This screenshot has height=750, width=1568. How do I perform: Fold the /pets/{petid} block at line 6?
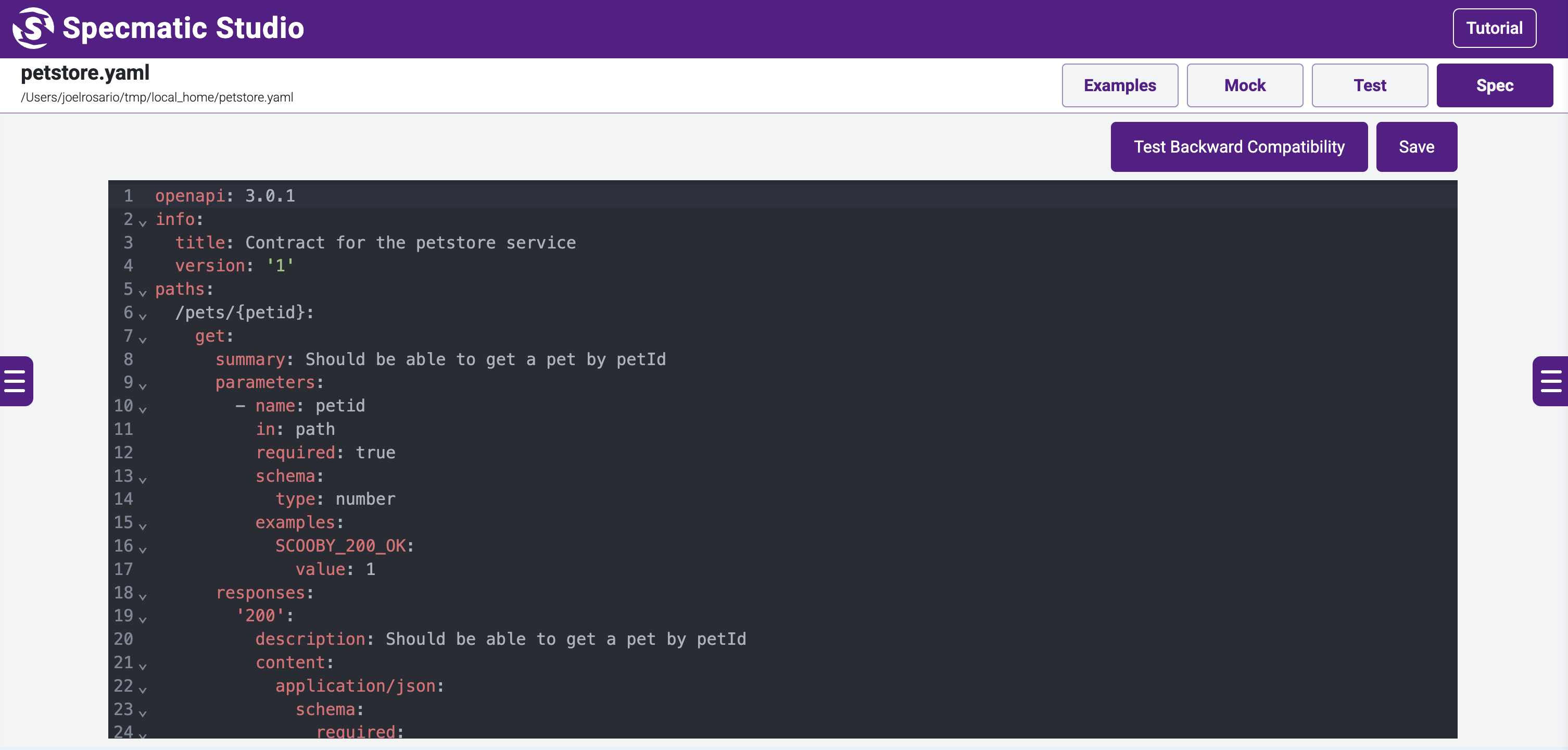coord(143,316)
